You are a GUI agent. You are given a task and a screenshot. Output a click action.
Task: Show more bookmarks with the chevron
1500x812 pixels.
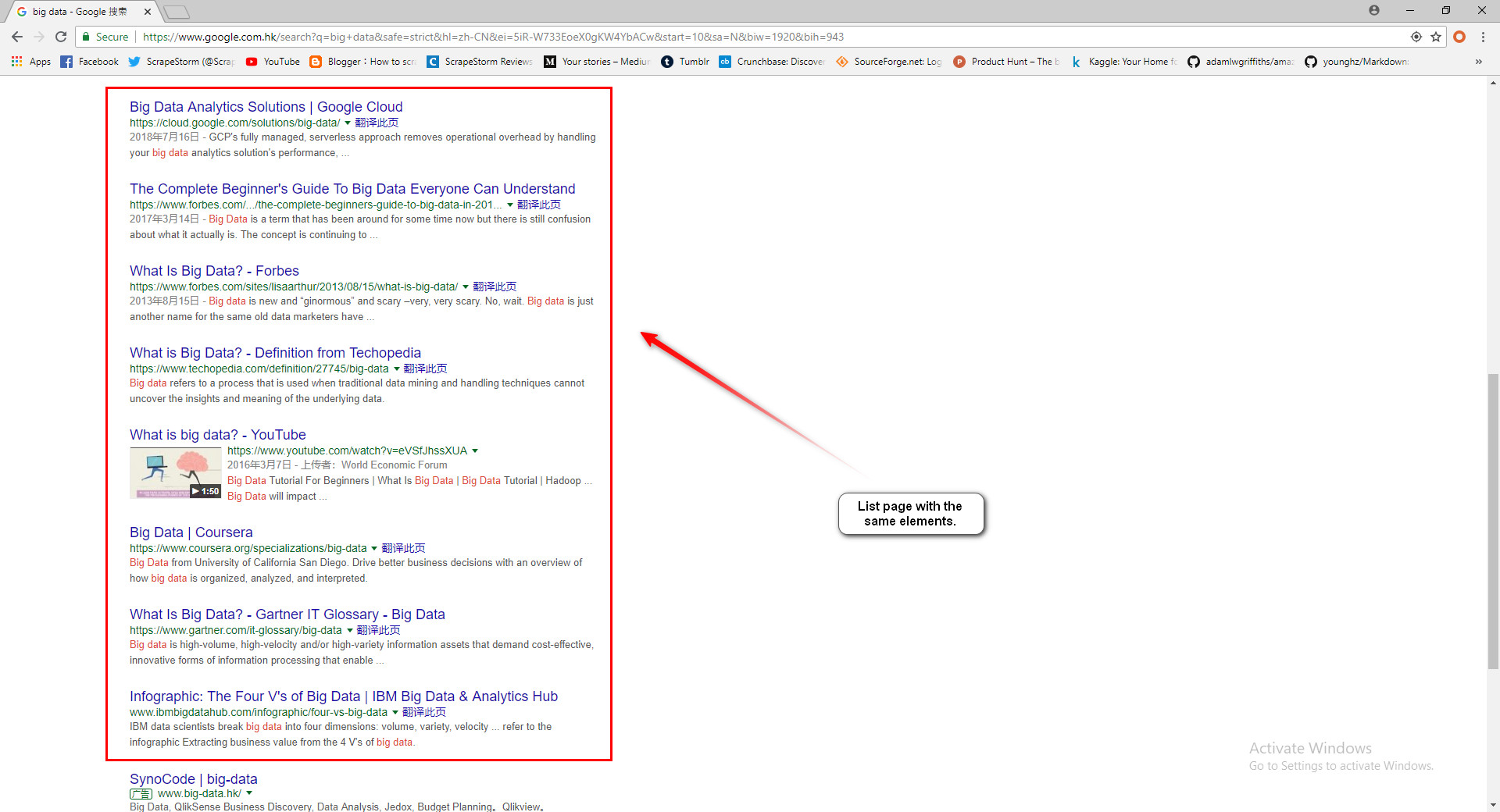click(1478, 62)
